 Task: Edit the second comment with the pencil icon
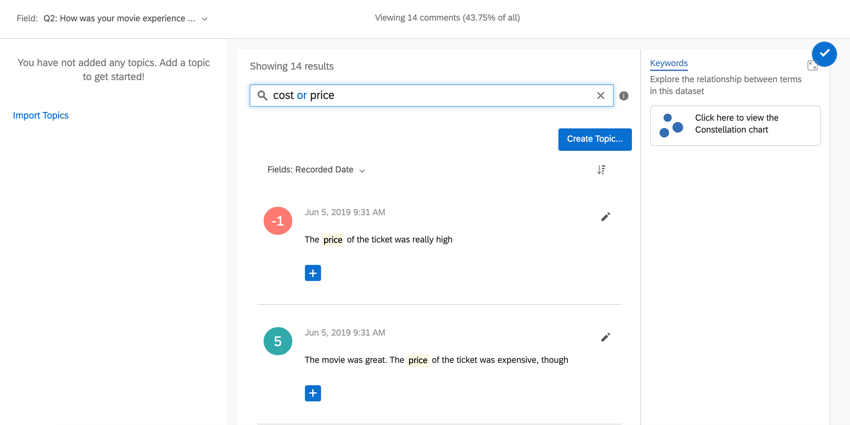click(x=605, y=337)
